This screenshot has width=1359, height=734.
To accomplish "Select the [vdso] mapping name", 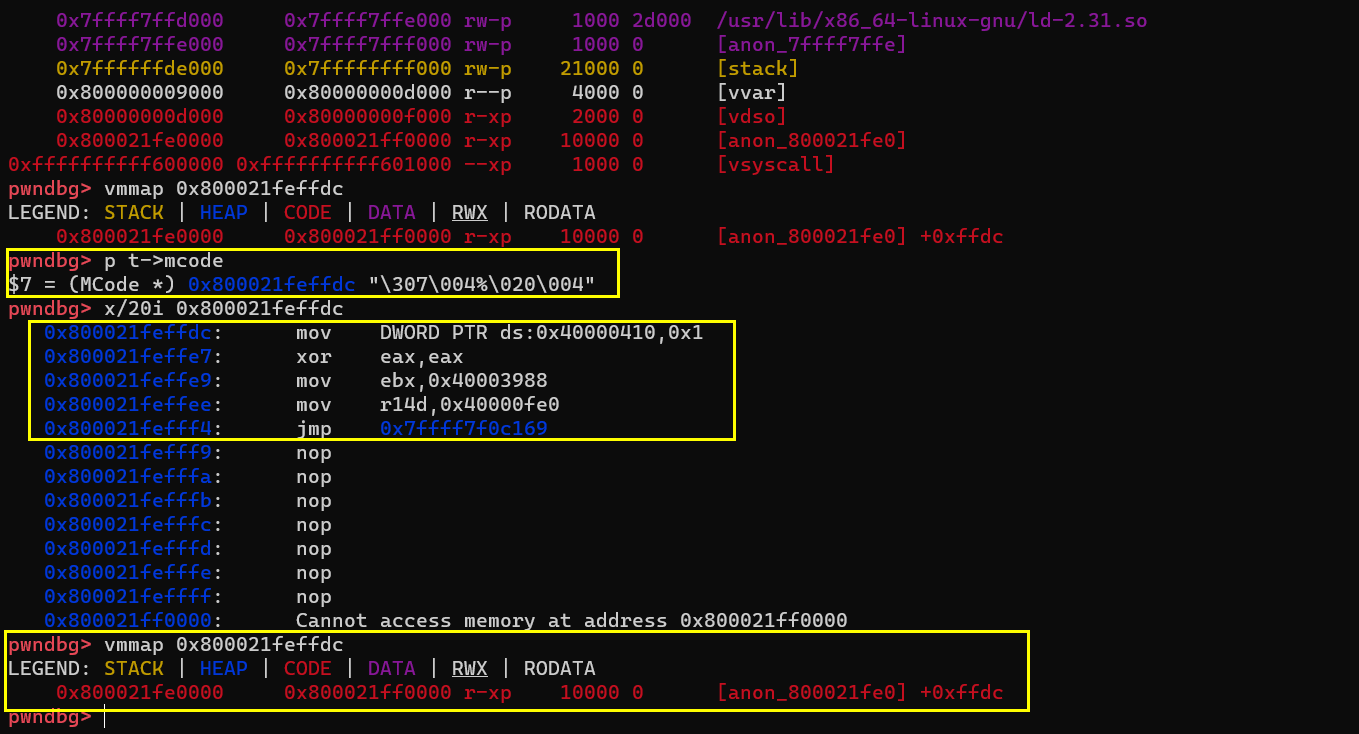I will (752, 117).
